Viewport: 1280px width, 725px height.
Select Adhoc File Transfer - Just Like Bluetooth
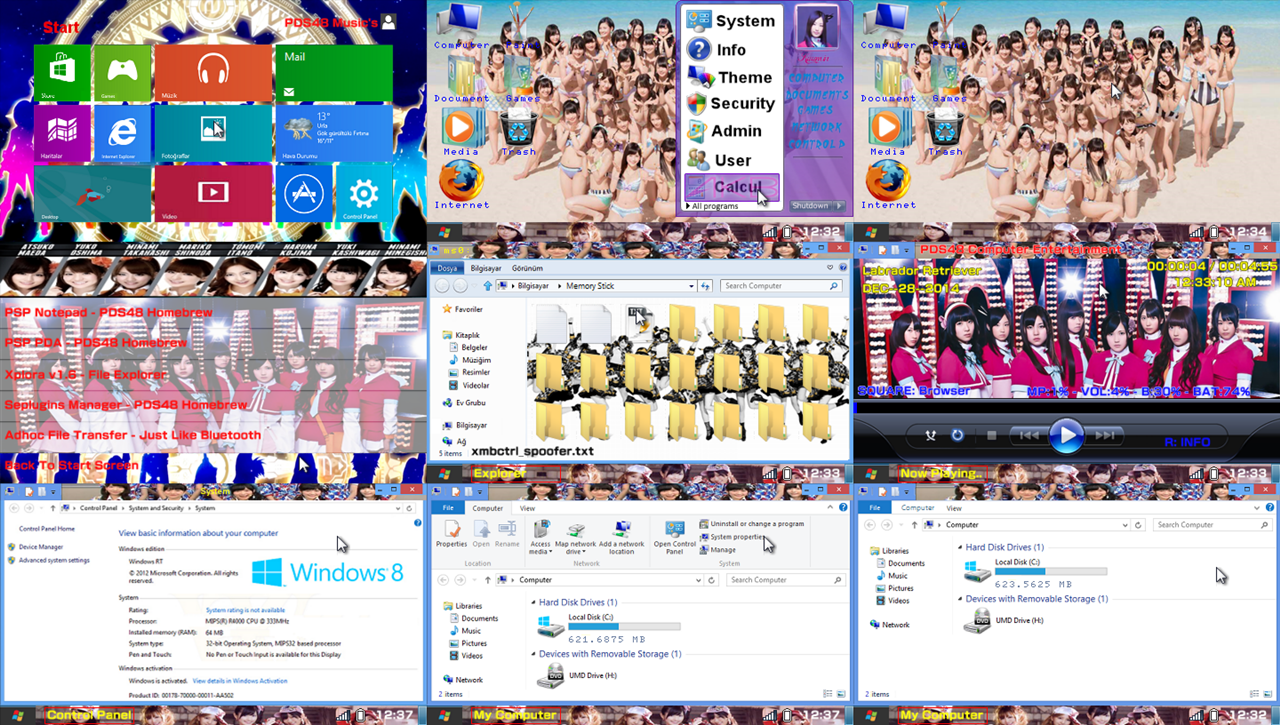tap(132, 435)
